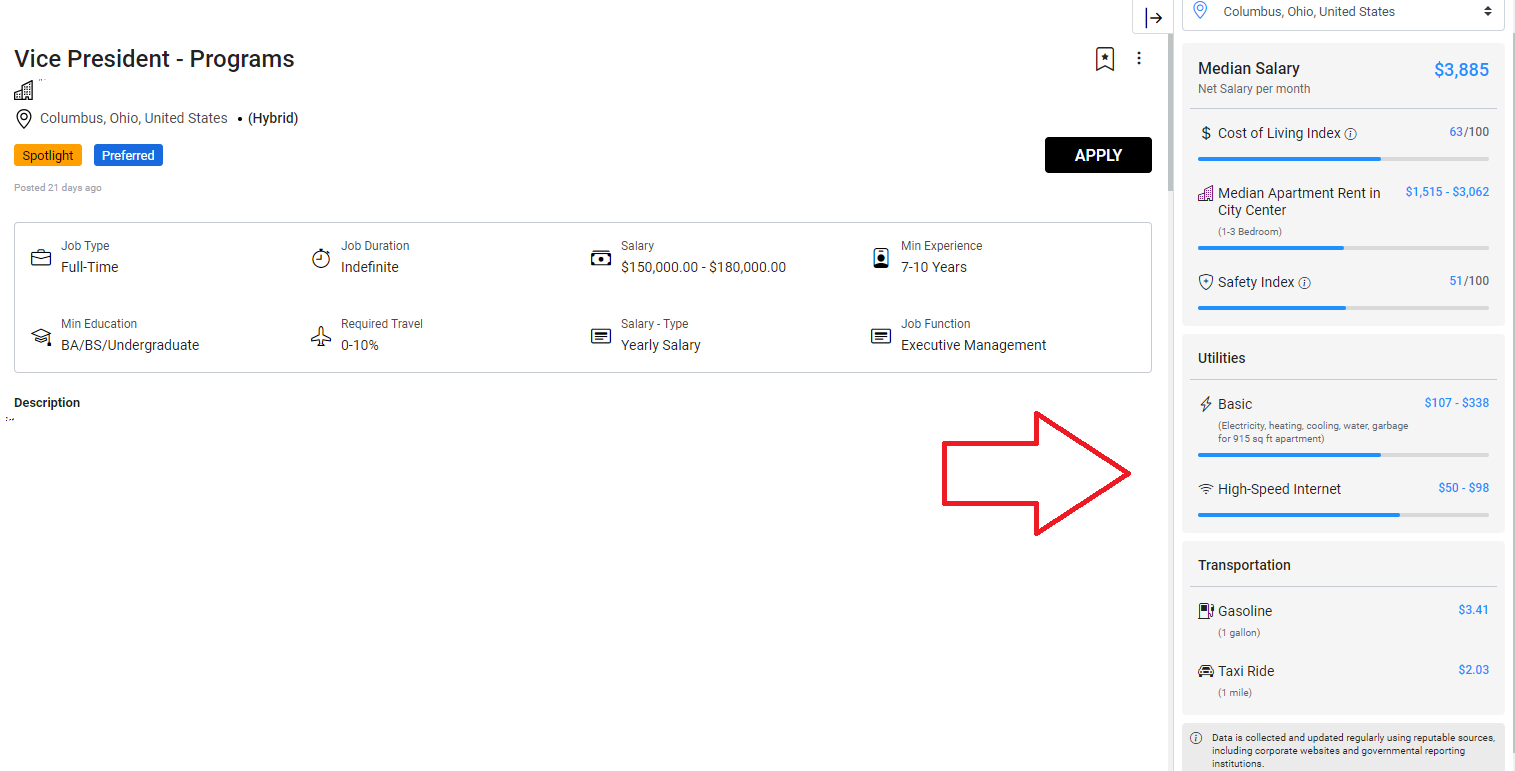Click the job description vertical scrollbar
This screenshot has width=1515, height=771.
tap(1169, 100)
